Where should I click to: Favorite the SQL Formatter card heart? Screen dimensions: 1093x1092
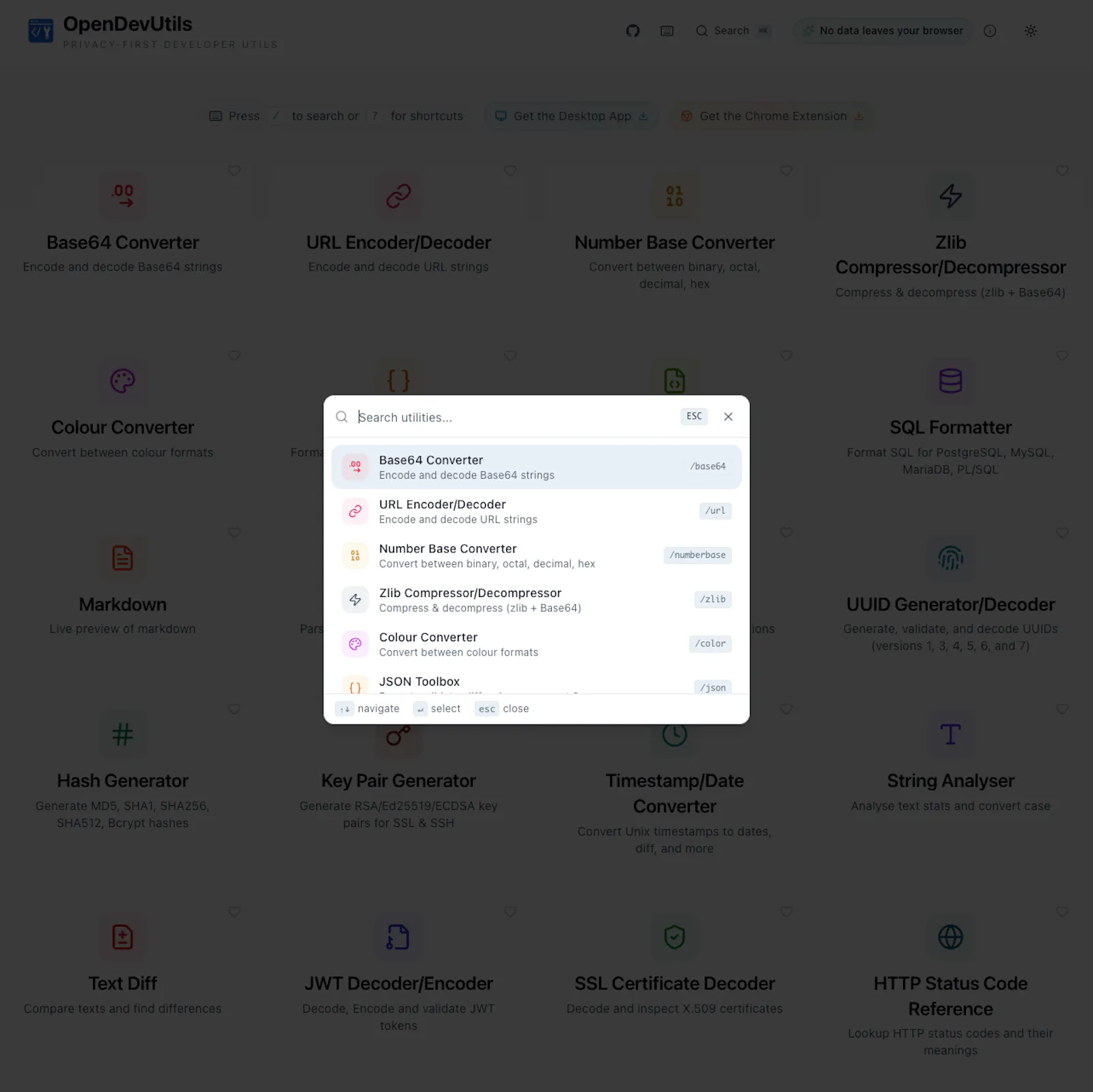(1062, 356)
